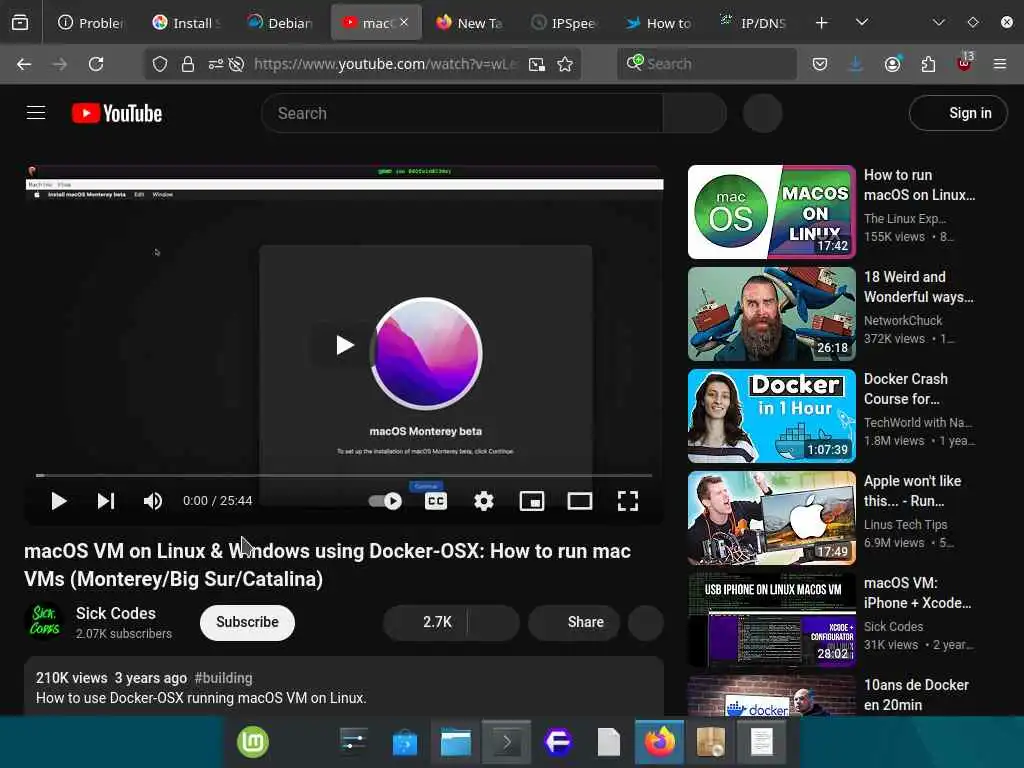Open Apple won't like this video thumbnail
1024x768 pixels.
click(x=772, y=518)
